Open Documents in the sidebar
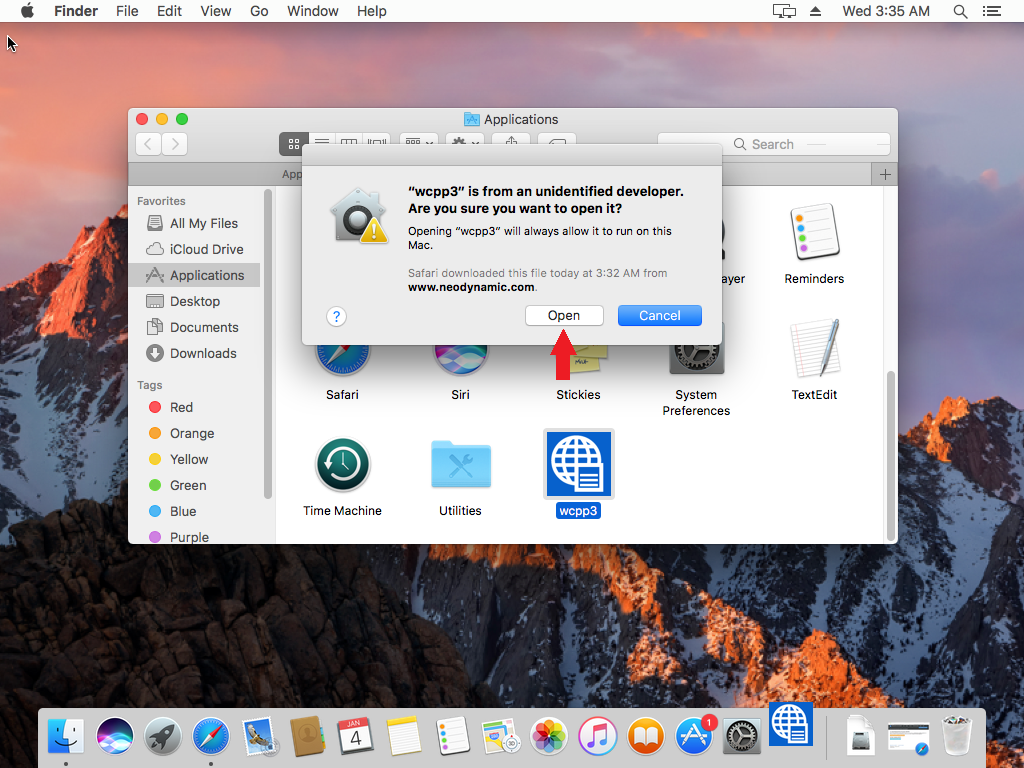1024x768 pixels. point(194,327)
